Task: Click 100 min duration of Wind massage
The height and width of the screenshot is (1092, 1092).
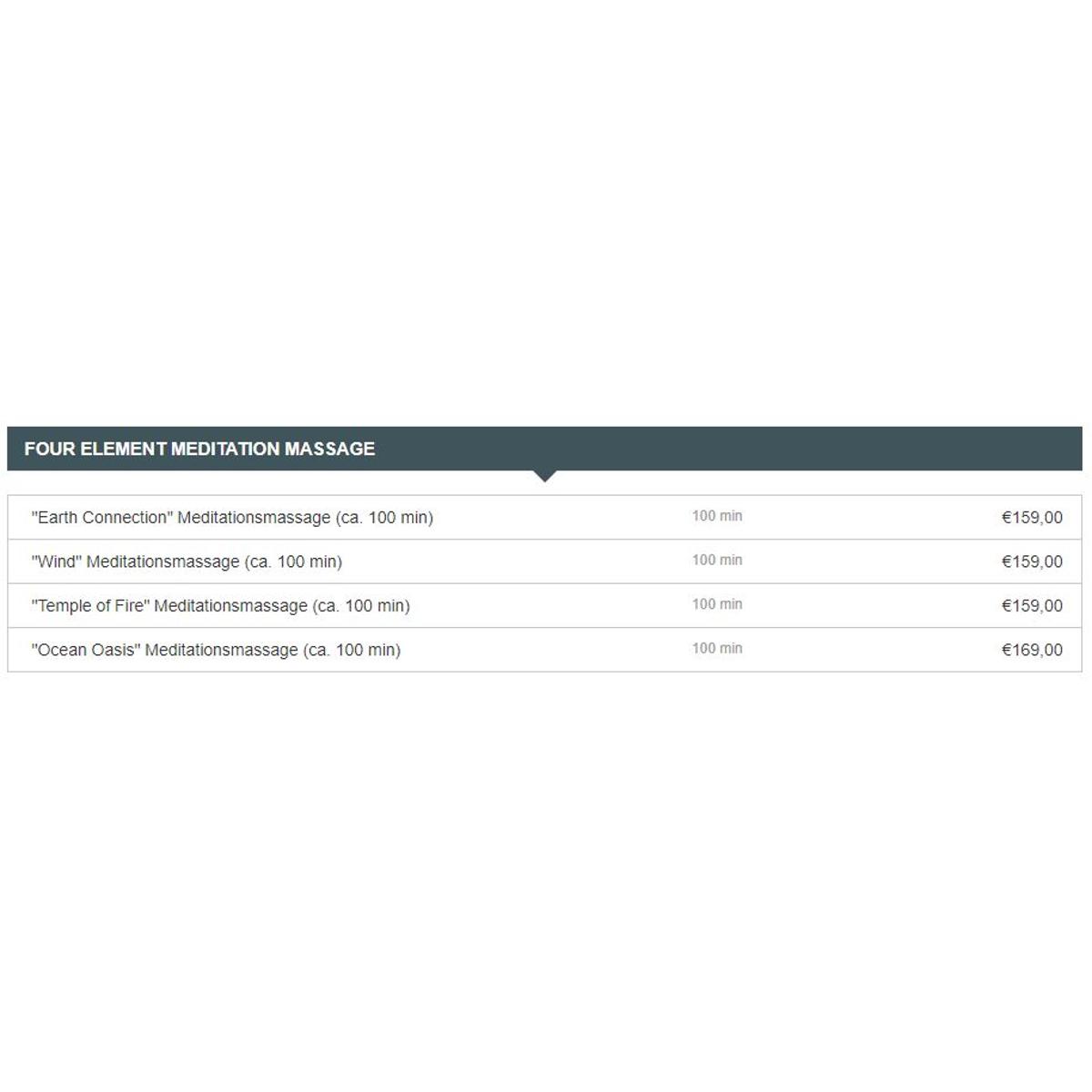Action: coord(717,560)
